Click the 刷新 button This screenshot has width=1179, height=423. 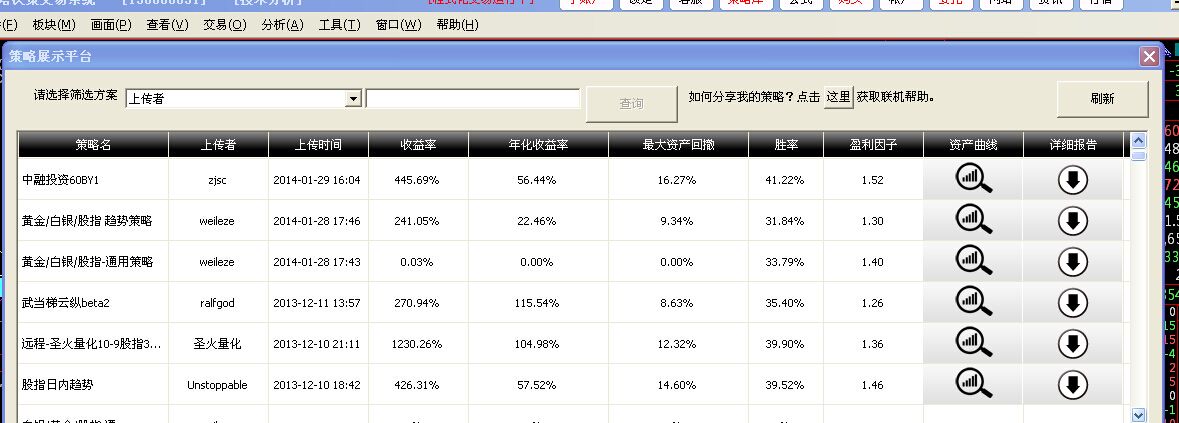point(1102,99)
